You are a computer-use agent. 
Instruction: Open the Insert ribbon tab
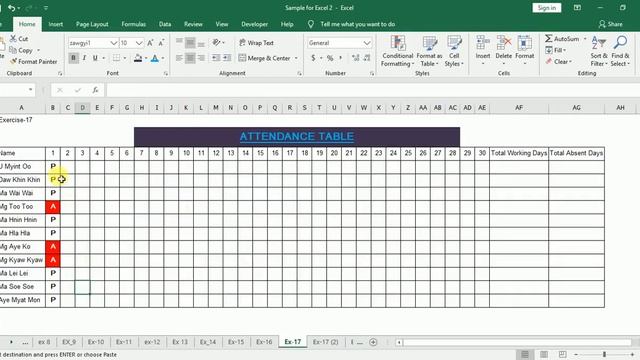[x=56, y=24]
